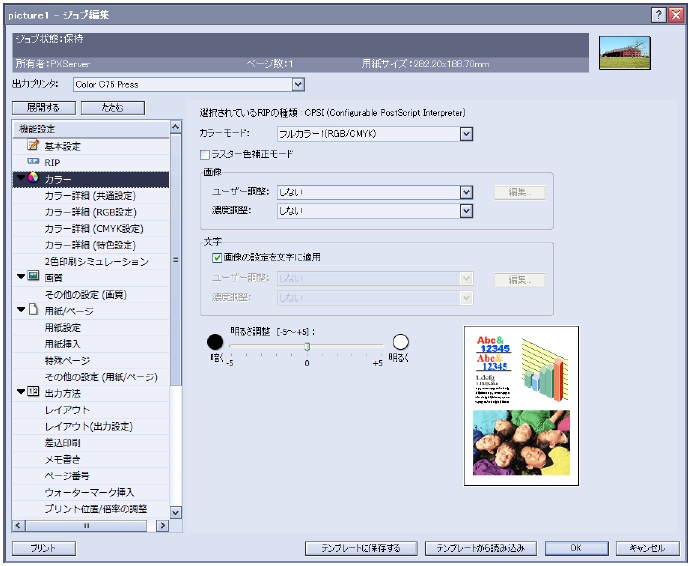This screenshot has width=692, height=566.
Task: Select ウォーターマーク挿入 in the sidebar
Action: pyautogui.click(x=89, y=492)
